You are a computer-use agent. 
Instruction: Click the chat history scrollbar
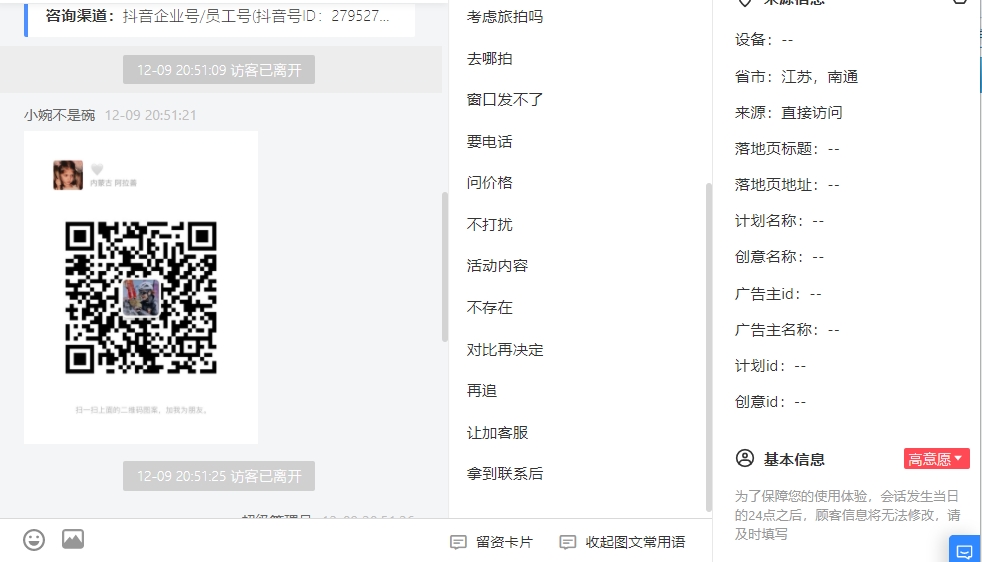[445, 266]
